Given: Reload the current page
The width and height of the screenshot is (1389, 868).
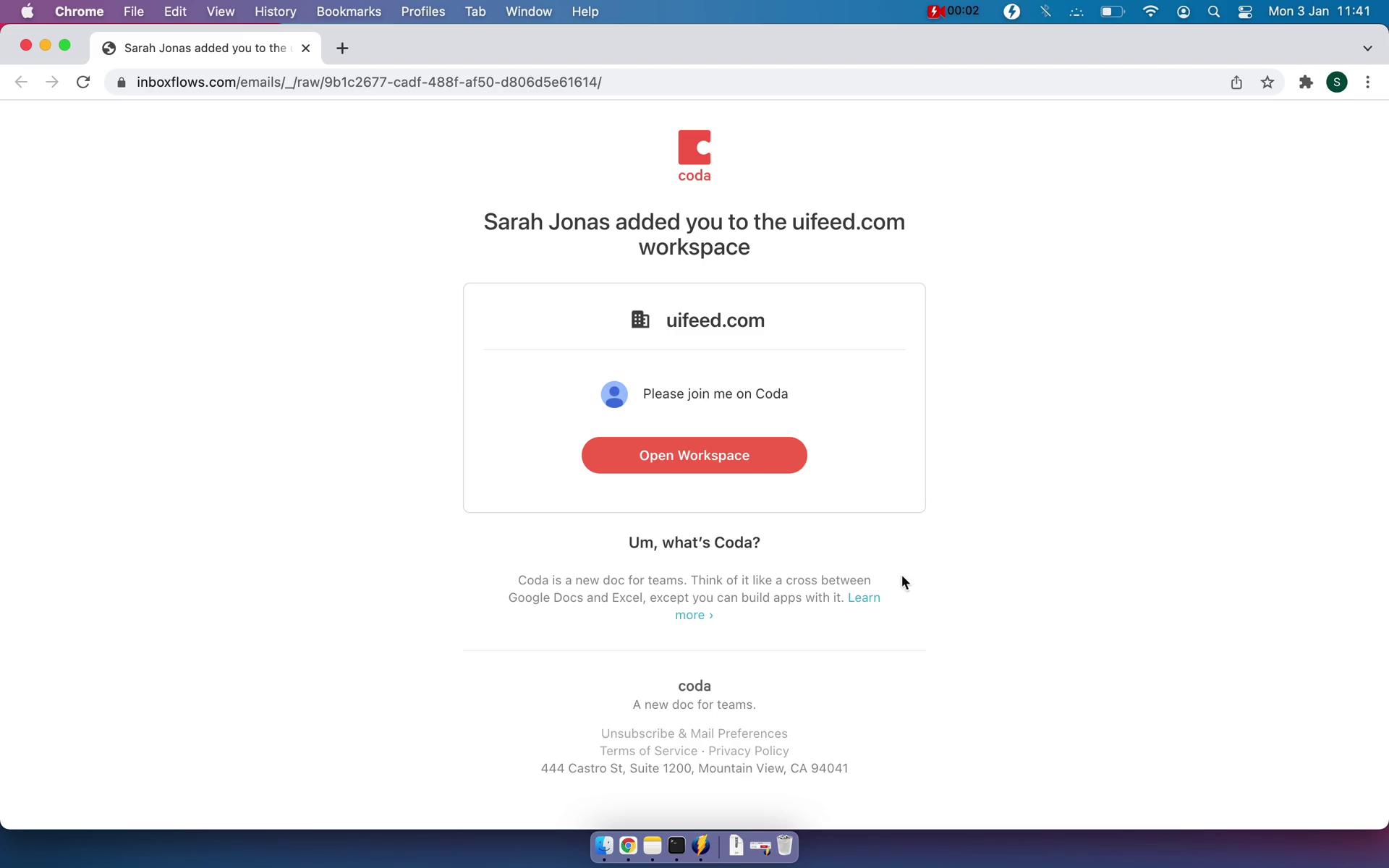Looking at the screenshot, I should click(x=83, y=82).
